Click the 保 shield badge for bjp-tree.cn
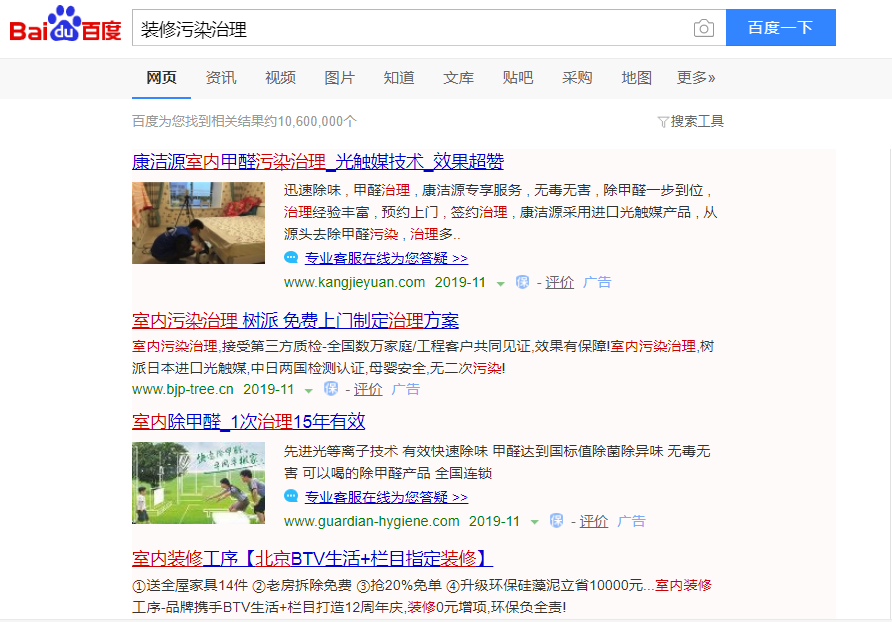892x622 pixels. (x=331, y=389)
